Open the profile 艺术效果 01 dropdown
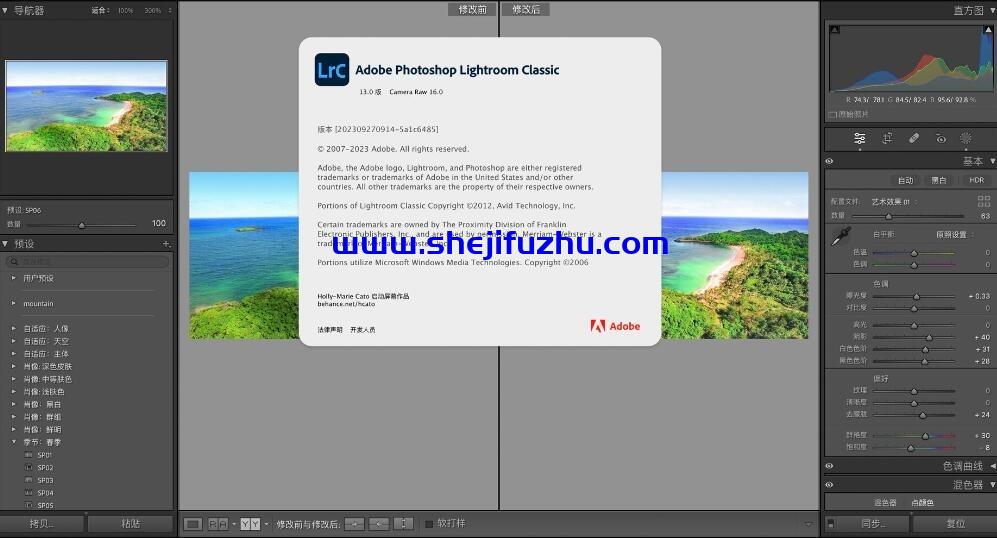 point(895,202)
